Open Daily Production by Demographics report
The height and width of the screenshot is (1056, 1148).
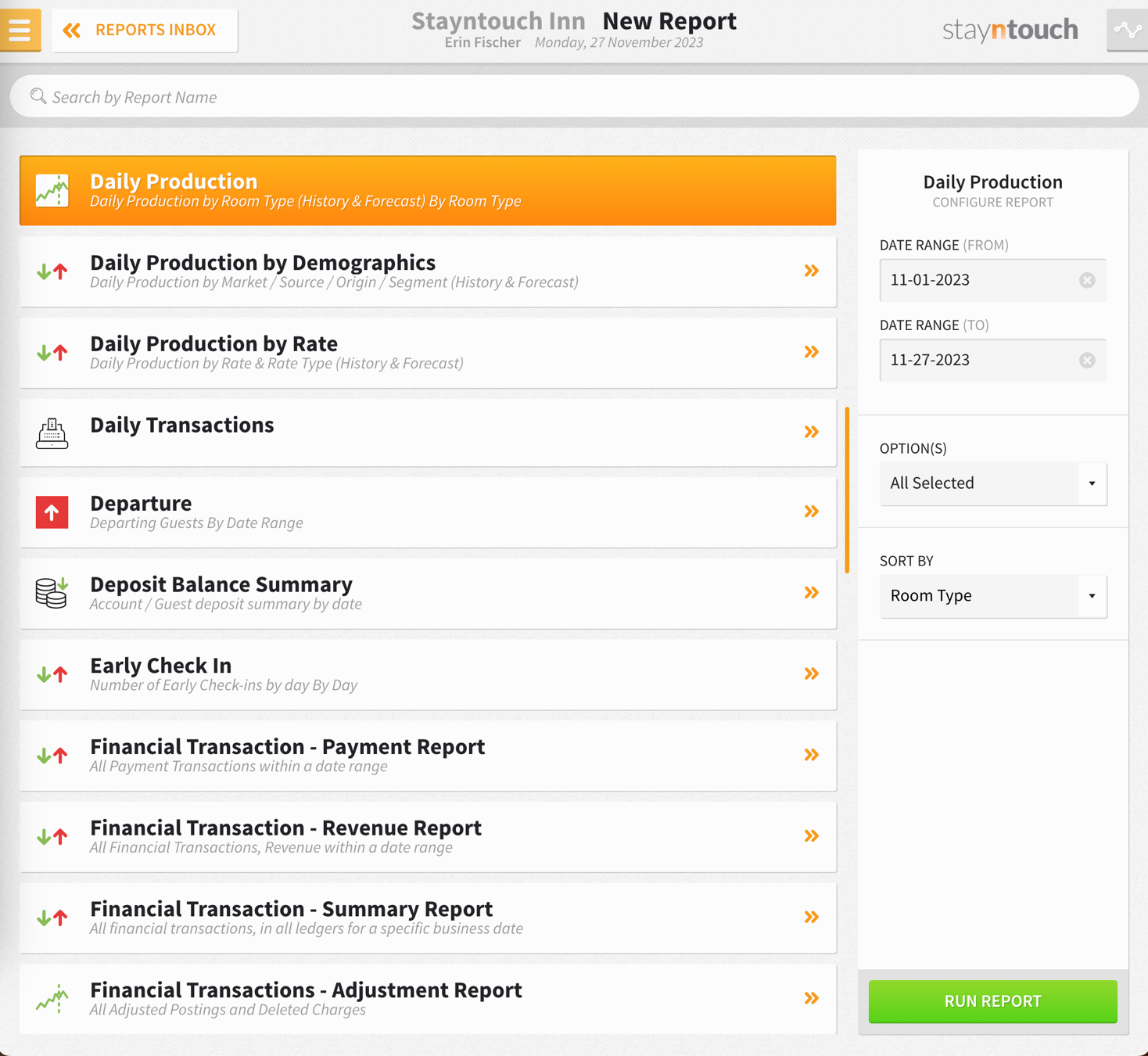tap(428, 271)
